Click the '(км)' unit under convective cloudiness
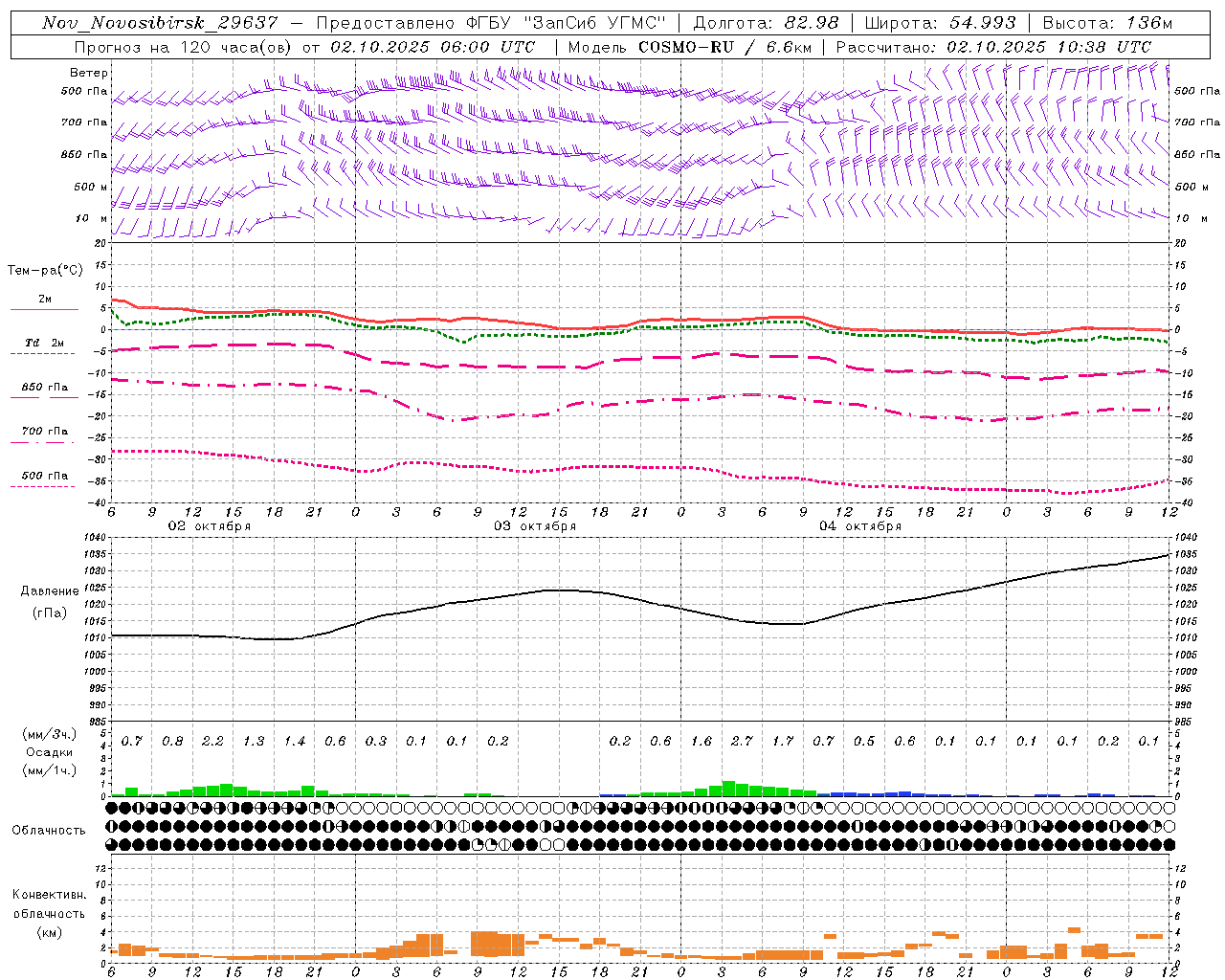1225x980 pixels. 50,932
